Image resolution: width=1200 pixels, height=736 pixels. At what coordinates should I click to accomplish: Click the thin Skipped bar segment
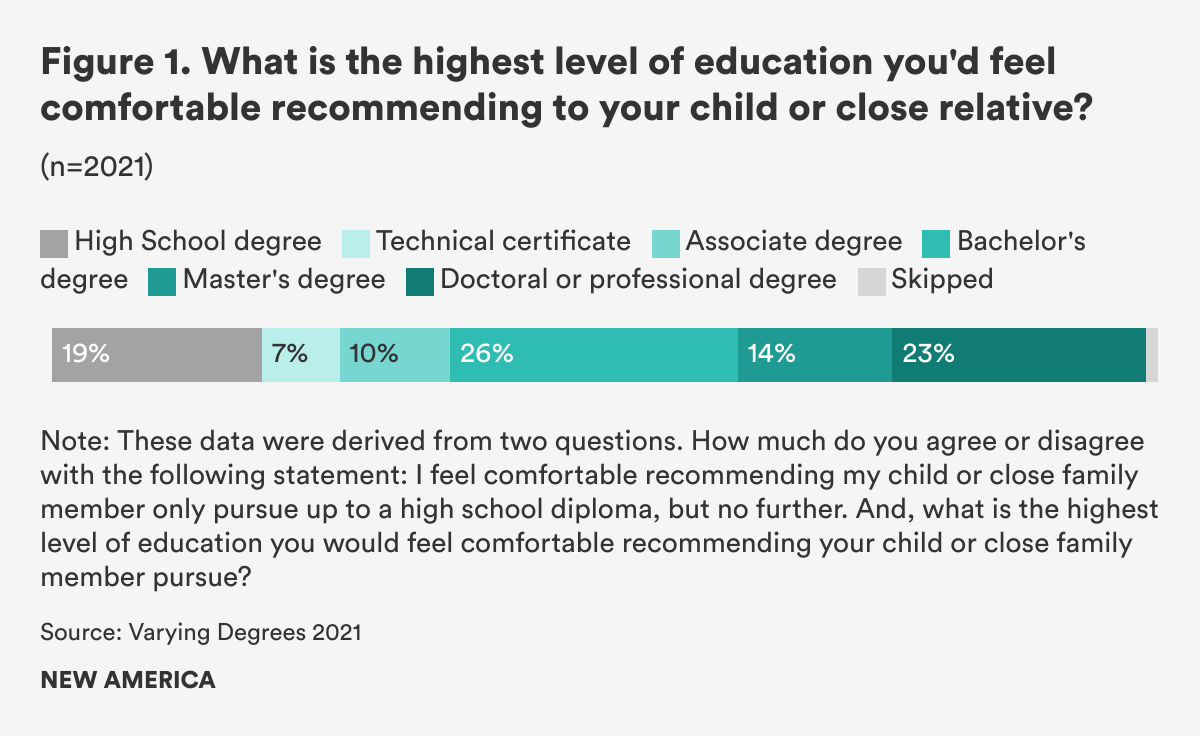click(1152, 354)
